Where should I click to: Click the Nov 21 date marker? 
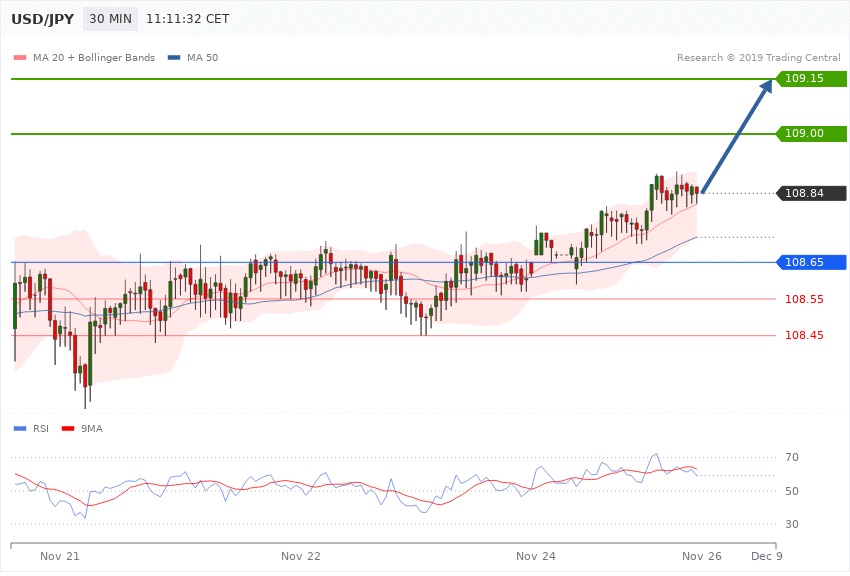click(x=60, y=554)
